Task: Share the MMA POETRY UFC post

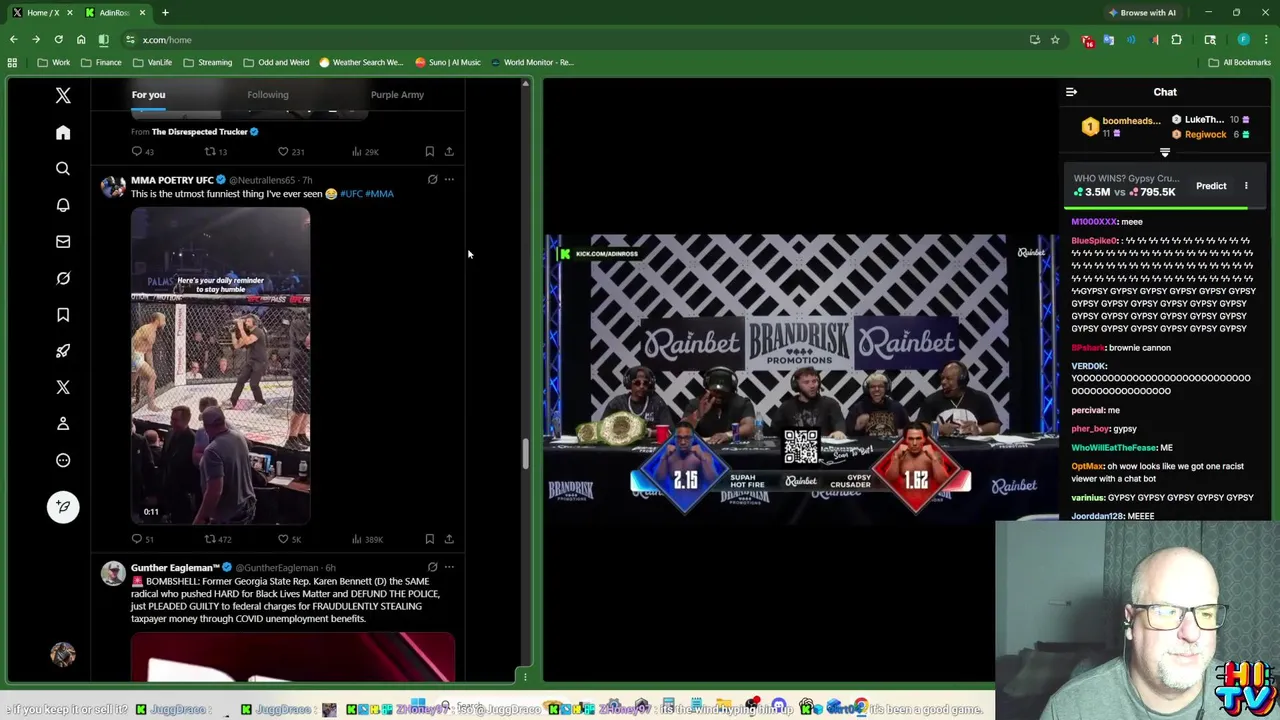Action: point(449,539)
